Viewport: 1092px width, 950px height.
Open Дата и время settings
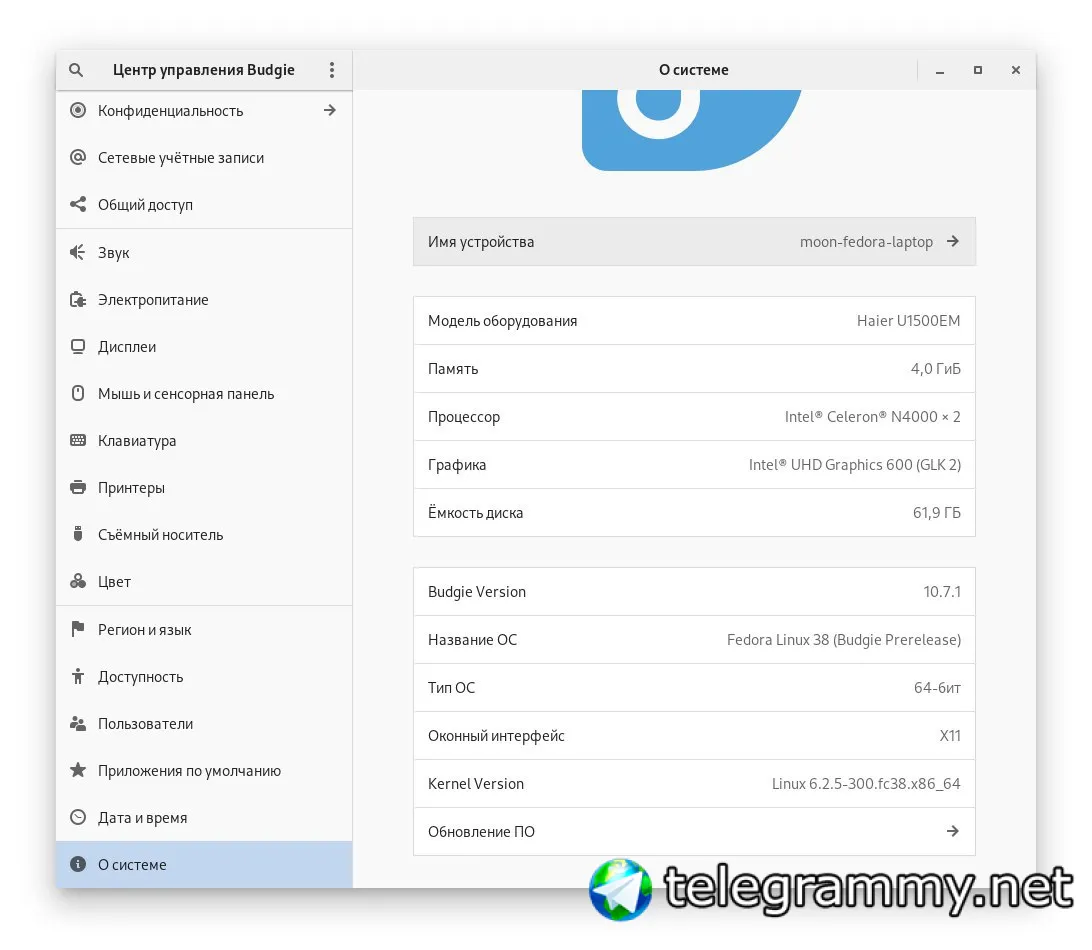pyautogui.click(x=204, y=818)
